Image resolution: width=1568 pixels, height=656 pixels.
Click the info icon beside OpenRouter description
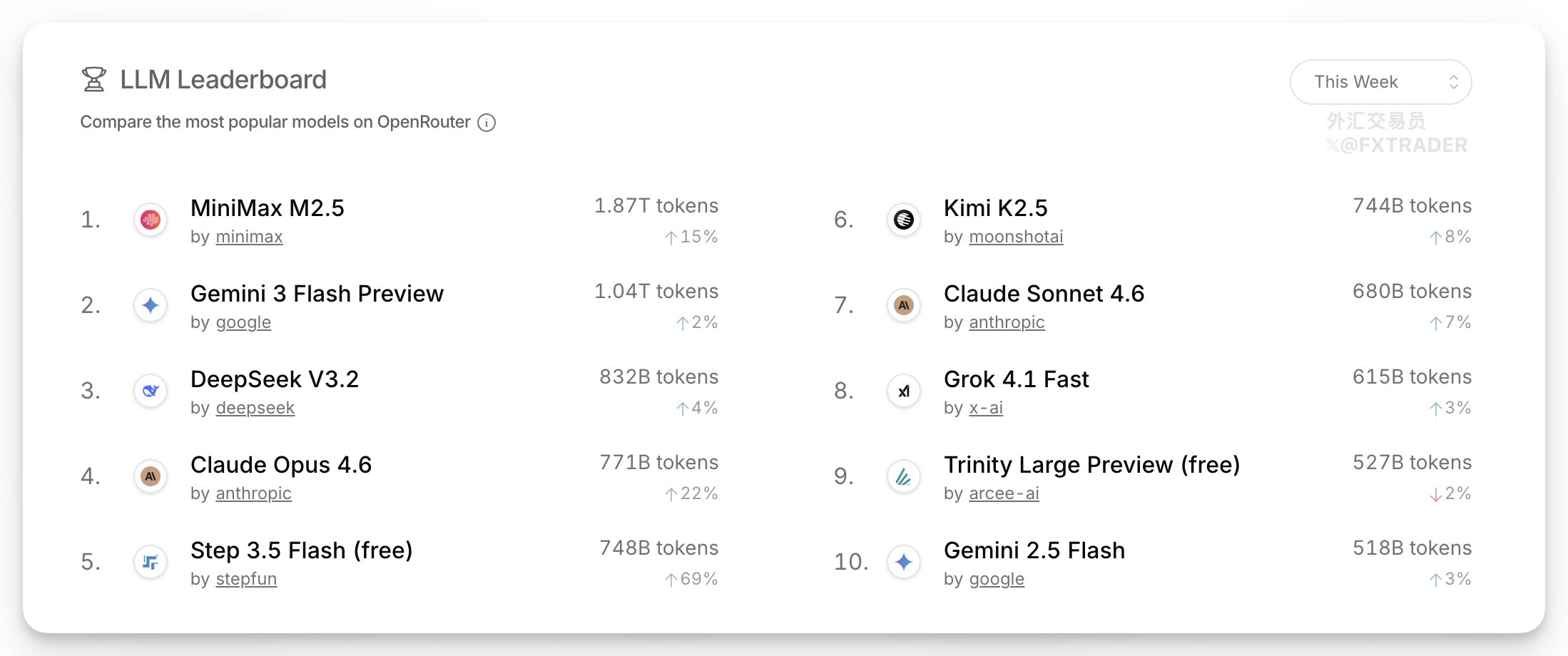tap(487, 123)
